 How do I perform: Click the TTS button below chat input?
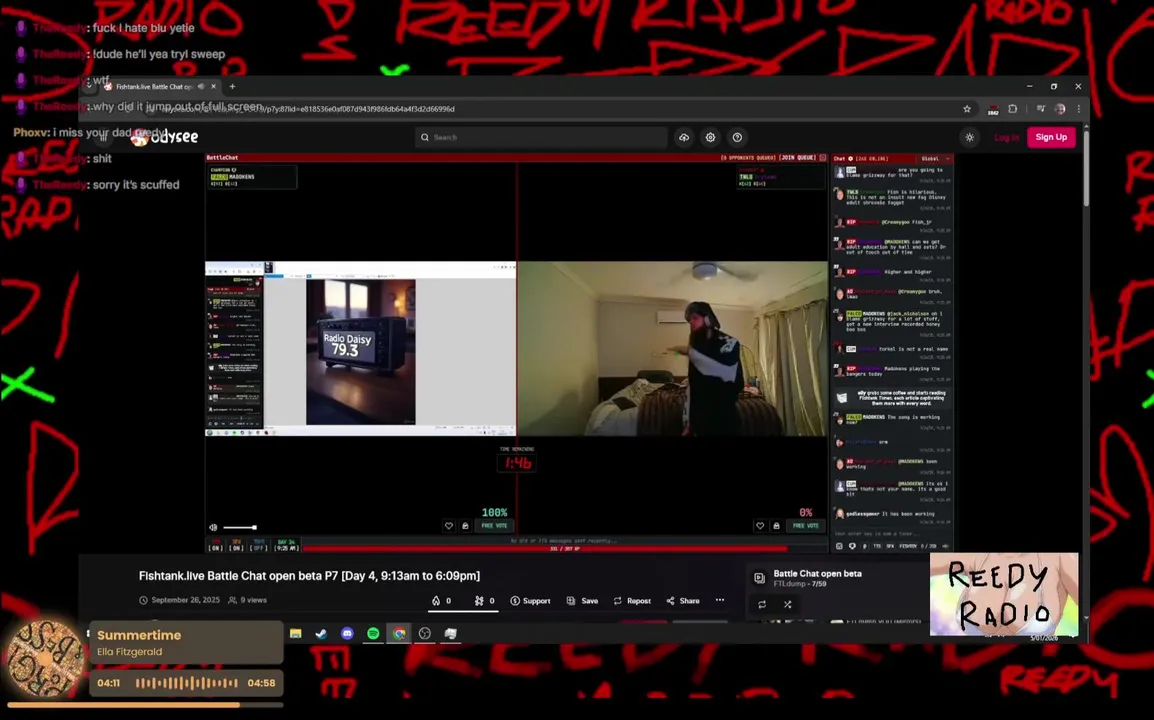(877, 546)
